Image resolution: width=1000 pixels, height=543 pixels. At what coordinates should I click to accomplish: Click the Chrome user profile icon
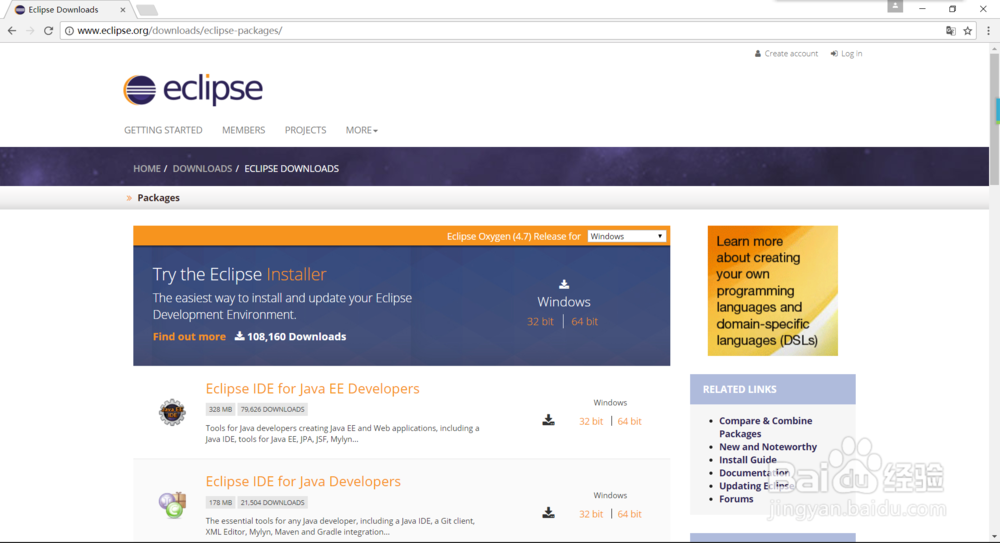coord(895,6)
